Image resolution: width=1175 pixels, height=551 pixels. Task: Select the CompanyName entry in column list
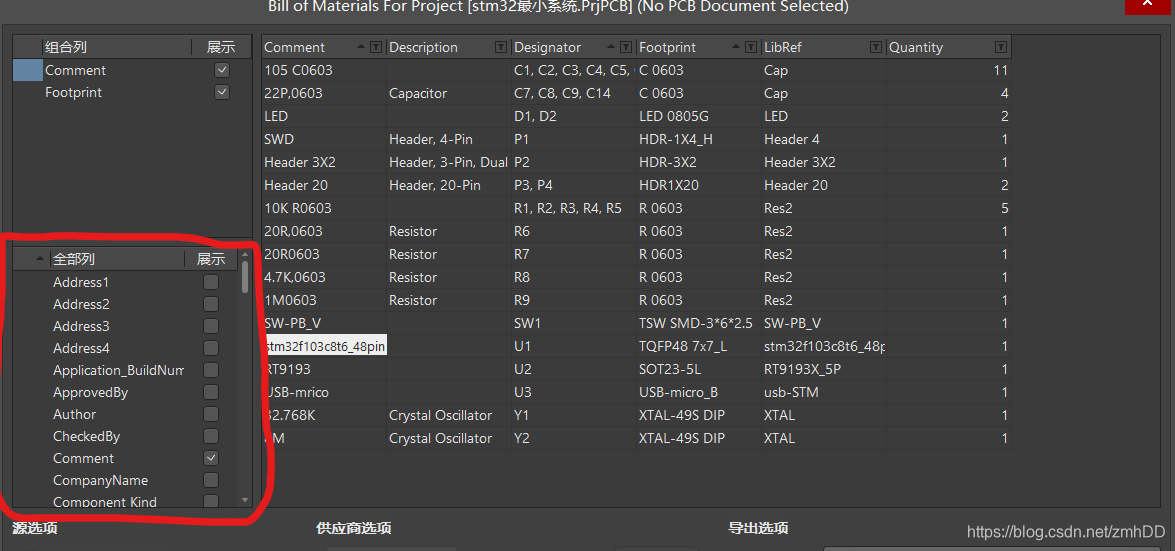point(100,481)
